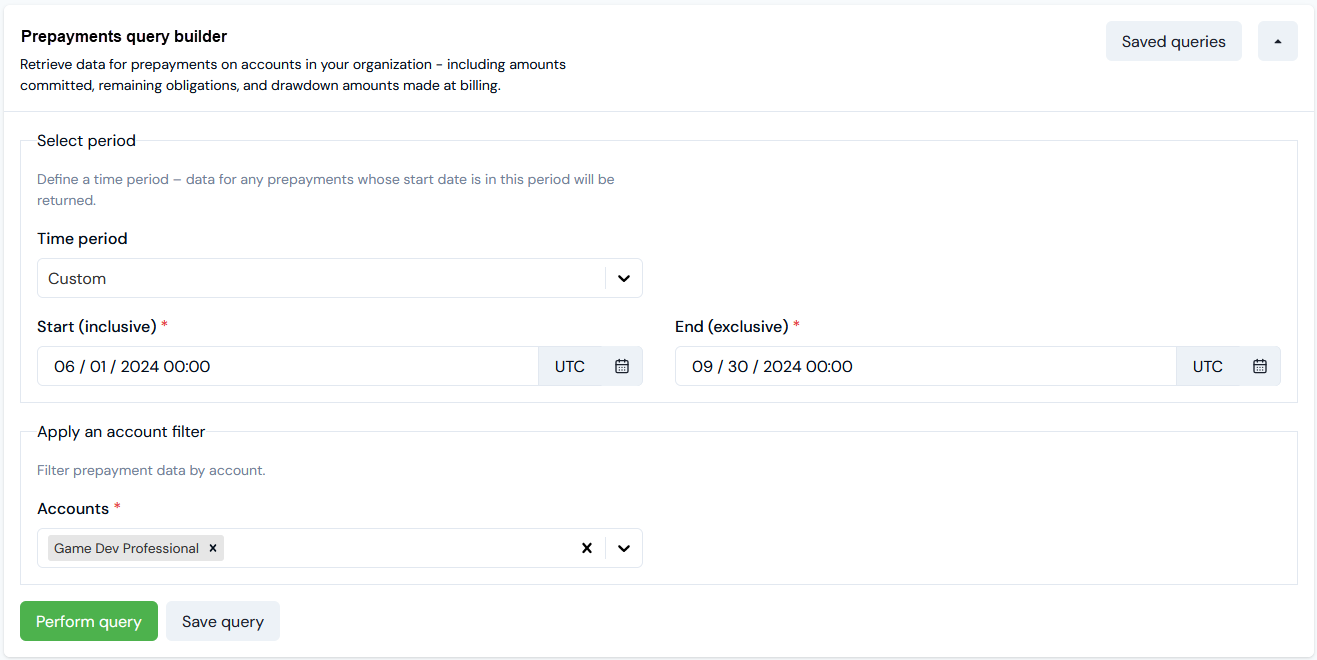This screenshot has height=660, width=1317.
Task: Click the year portion of the End date
Action: (782, 366)
